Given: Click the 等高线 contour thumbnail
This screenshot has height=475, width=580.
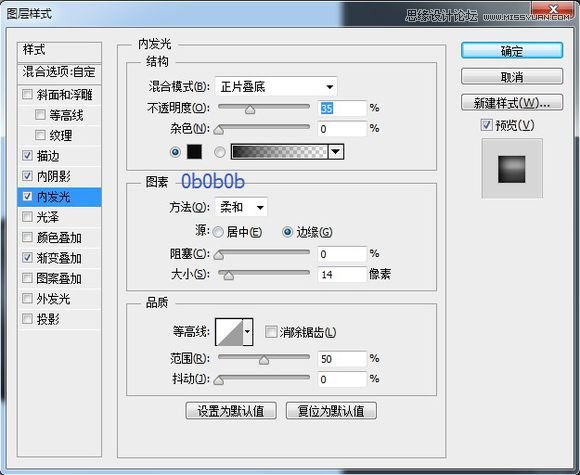Looking at the screenshot, I should tap(229, 332).
